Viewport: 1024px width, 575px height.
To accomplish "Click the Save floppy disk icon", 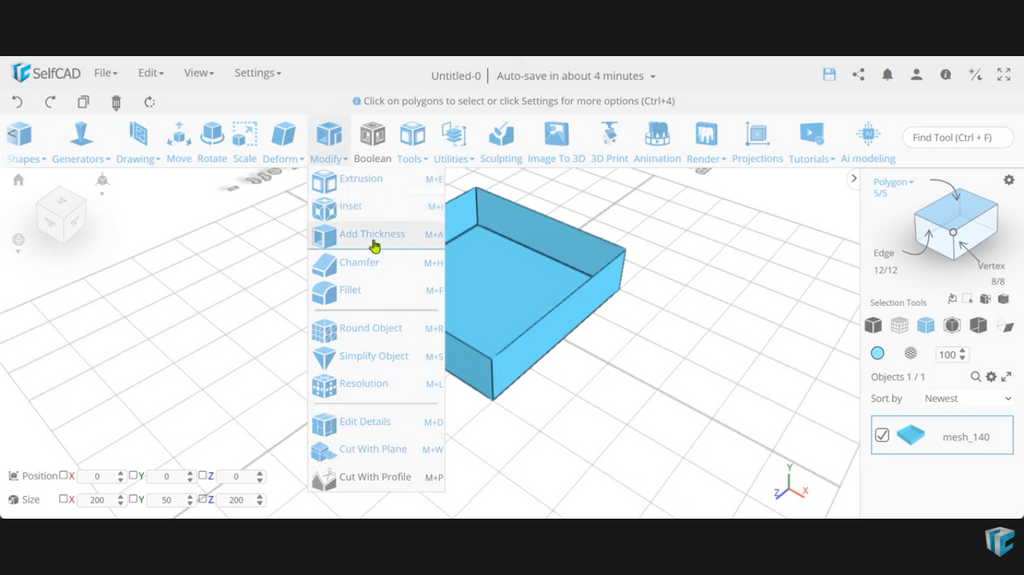I will [x=829, y=74].
